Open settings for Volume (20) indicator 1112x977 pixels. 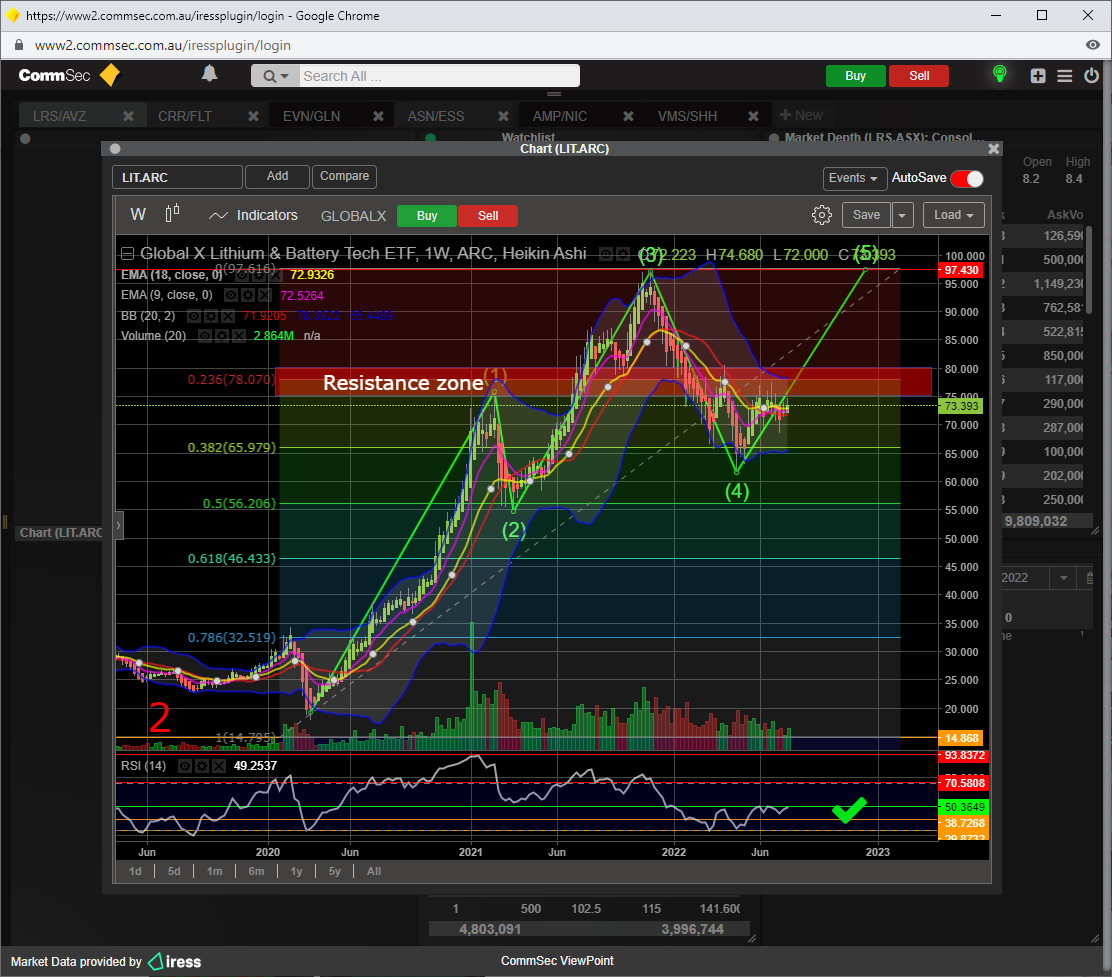pyautogui.click(x=222, y=335)
